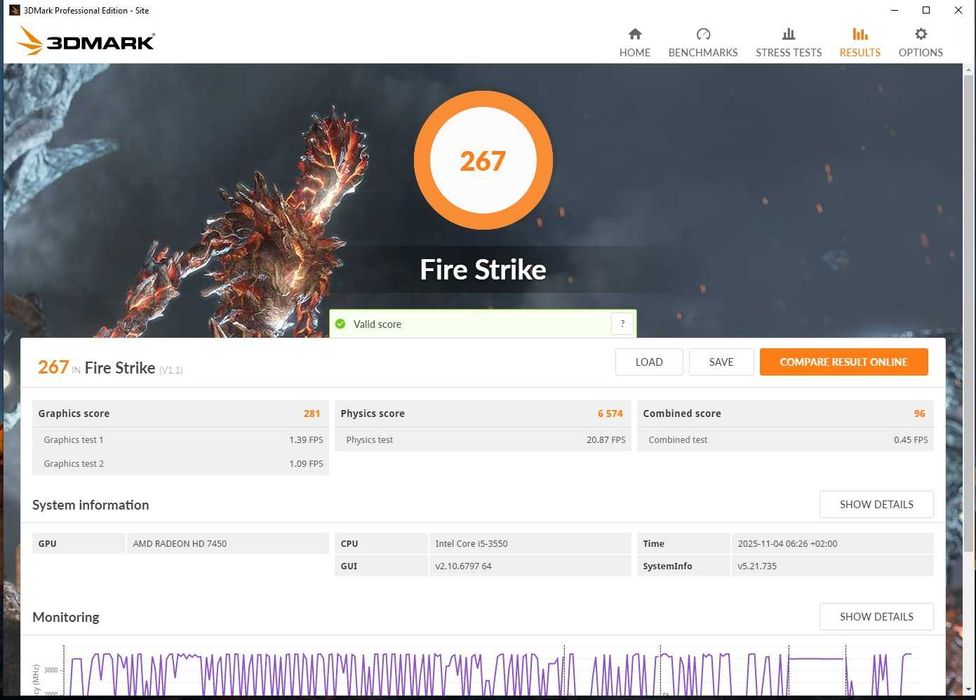Click the Valid score label

tap(377, 324)
